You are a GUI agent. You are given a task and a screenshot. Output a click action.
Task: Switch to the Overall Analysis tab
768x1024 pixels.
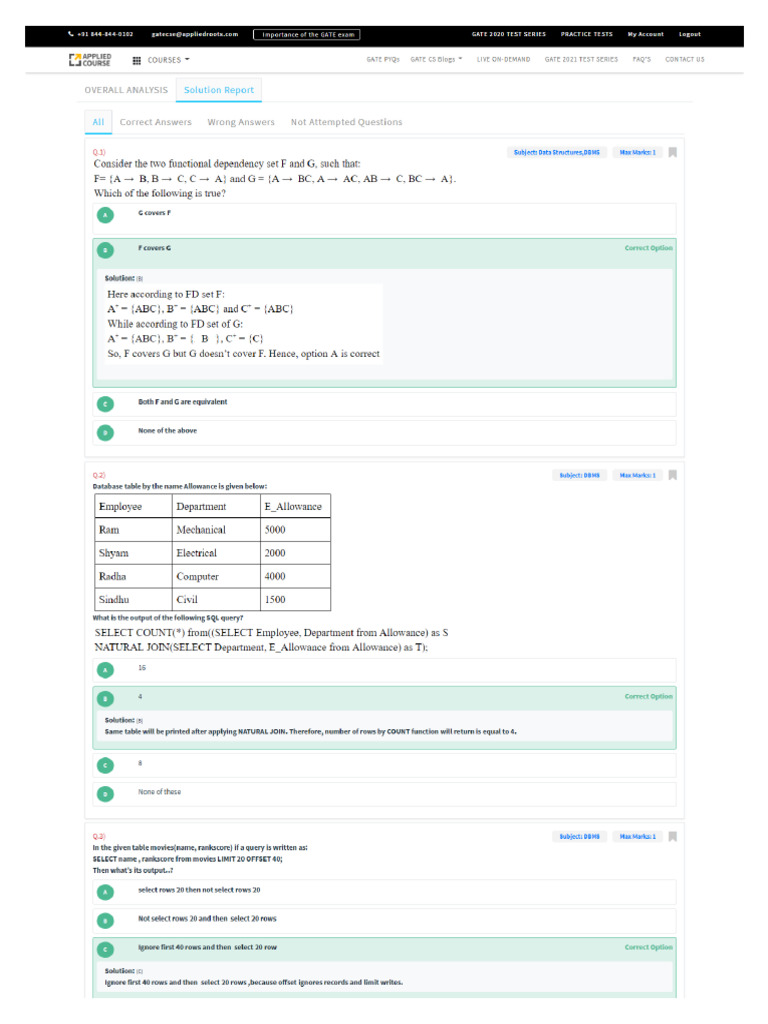[x=126, y=90]
